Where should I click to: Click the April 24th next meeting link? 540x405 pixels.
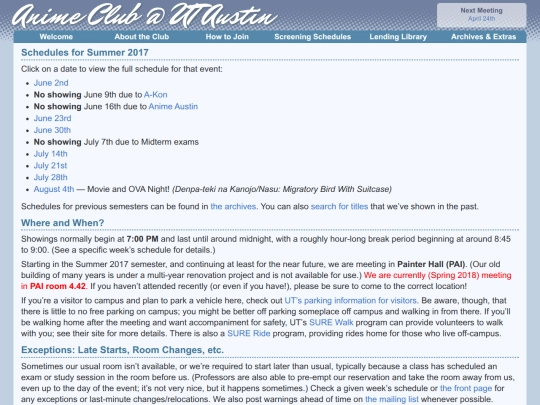pyautogui.click(x=481, y=19)
